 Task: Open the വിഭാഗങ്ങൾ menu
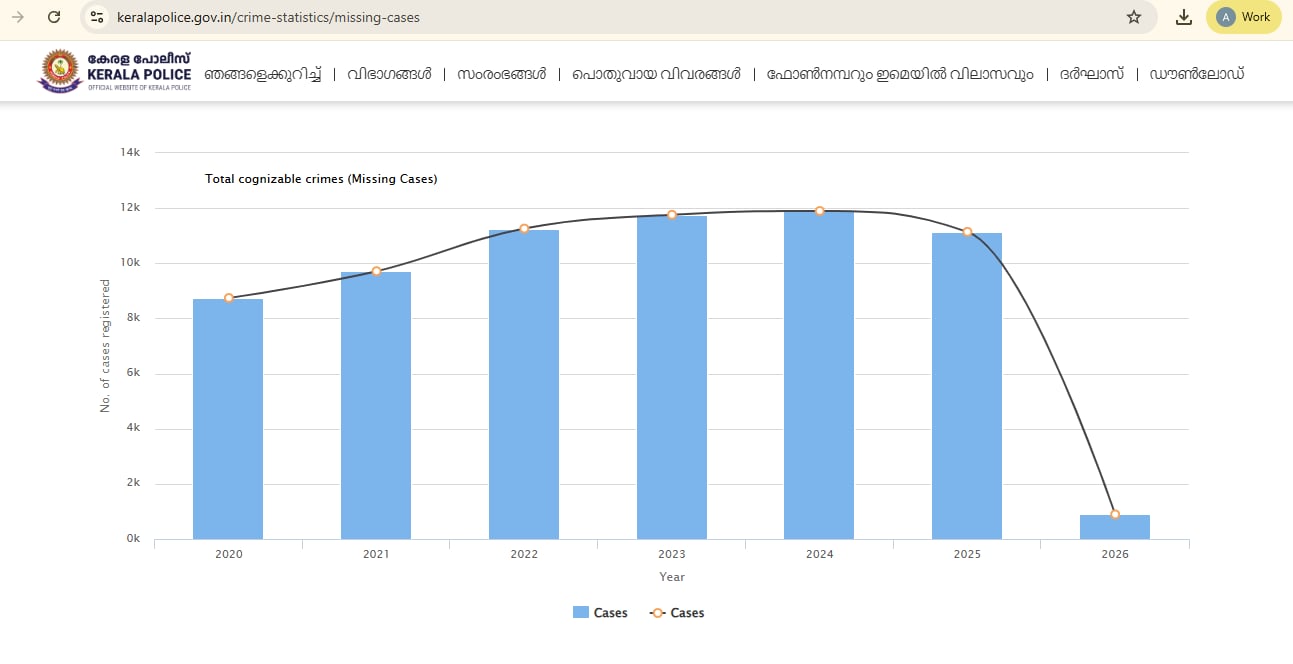coord(389,74)
